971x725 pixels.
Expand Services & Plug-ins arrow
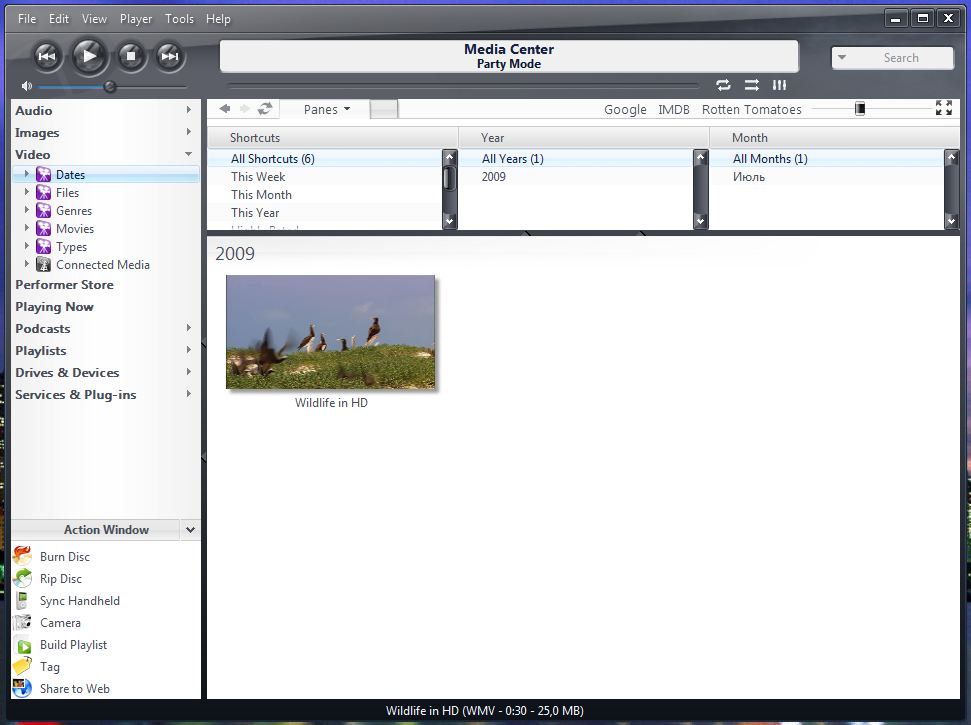[x=188, y=394]
